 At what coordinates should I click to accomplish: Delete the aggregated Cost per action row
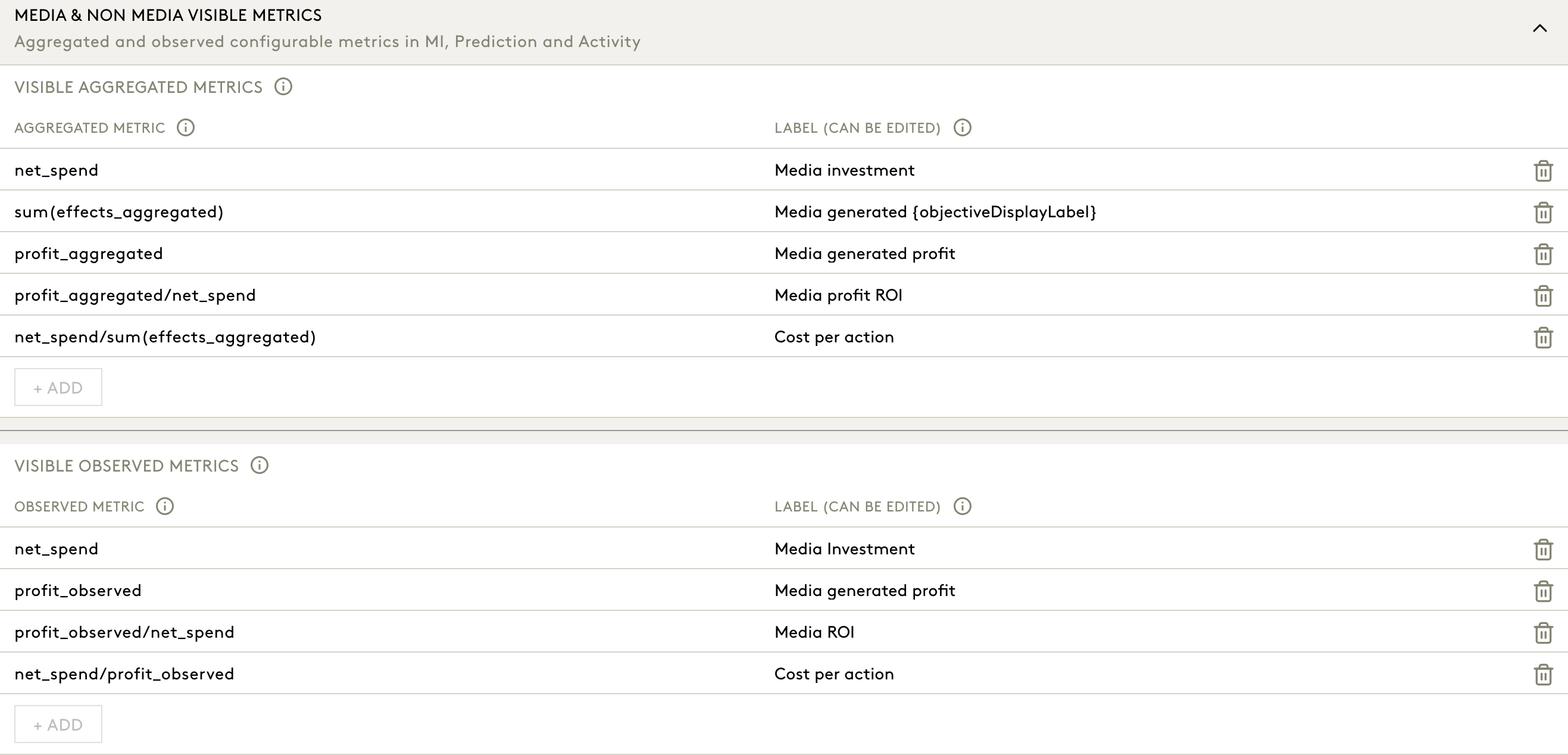point(1543,338)
